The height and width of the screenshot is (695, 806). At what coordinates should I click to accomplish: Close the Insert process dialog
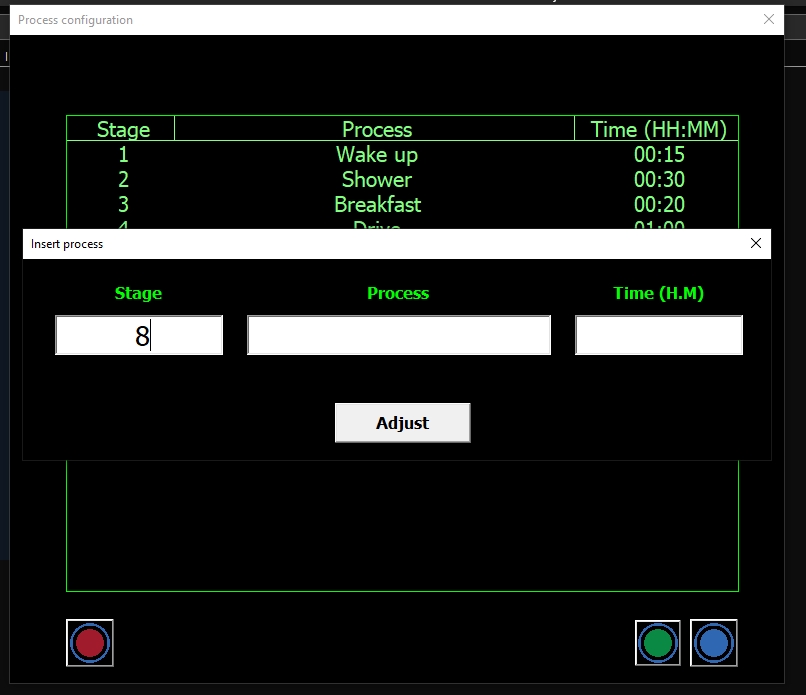(x=756, y=243)
